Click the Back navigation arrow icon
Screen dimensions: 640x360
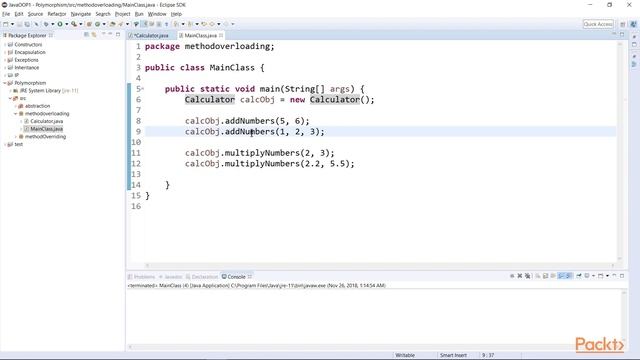coord(212,24)
